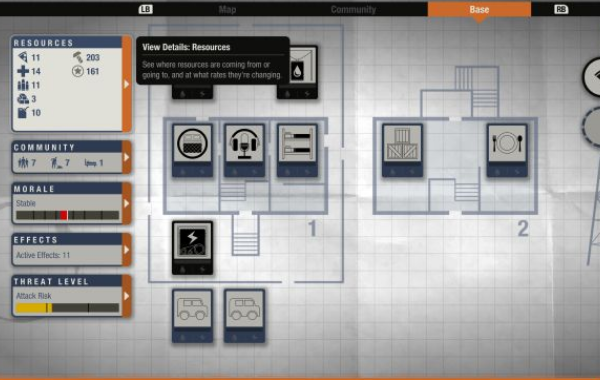Expand the Community panel arrow
This screenshot has width=600, height=380.
click(127, 157)
